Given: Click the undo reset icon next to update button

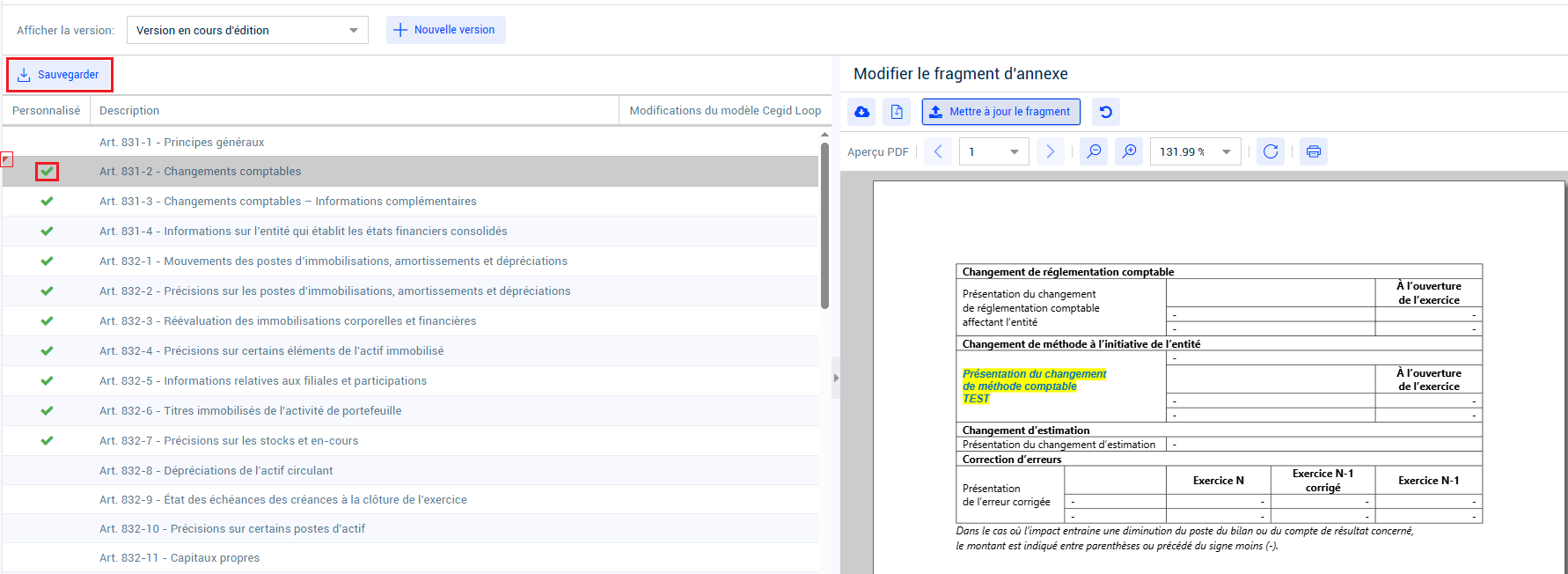Looking at the screenshot, I should (1106, 112).
